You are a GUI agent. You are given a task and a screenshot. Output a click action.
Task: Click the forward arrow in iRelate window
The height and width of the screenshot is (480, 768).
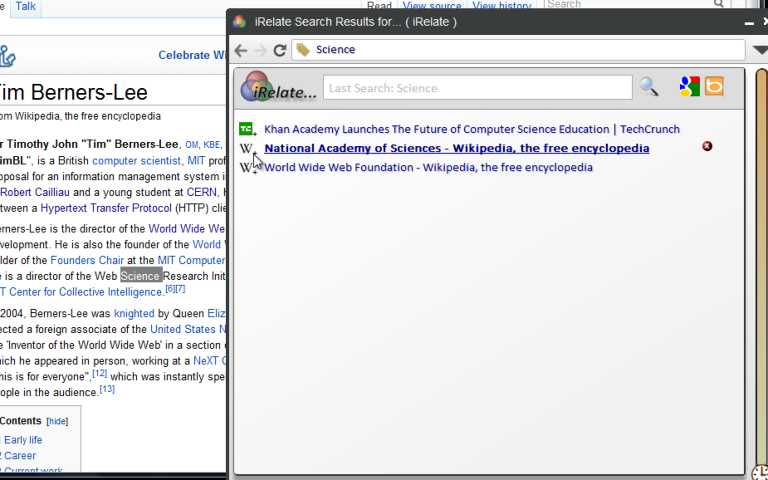(261, 50)
